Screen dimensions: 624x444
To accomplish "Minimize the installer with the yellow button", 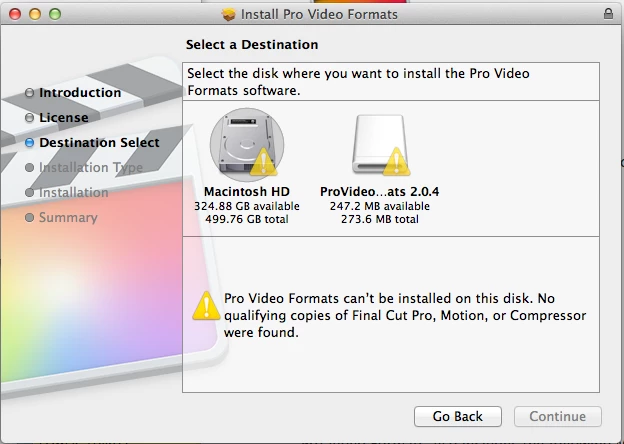I will [33, 14].
